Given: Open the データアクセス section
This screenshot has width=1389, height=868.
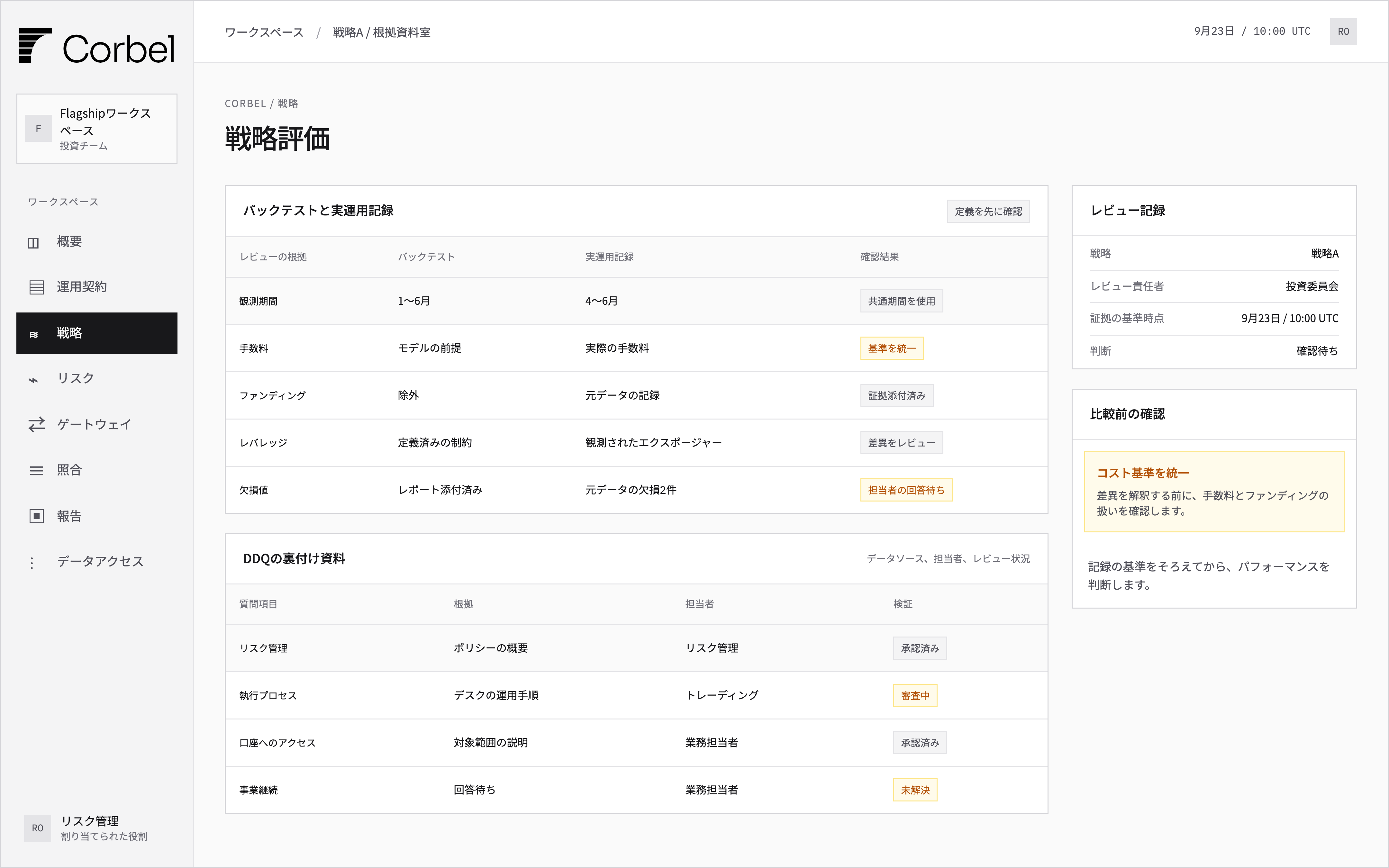Looking at the screenshot, I should click(x=96, y=561).
